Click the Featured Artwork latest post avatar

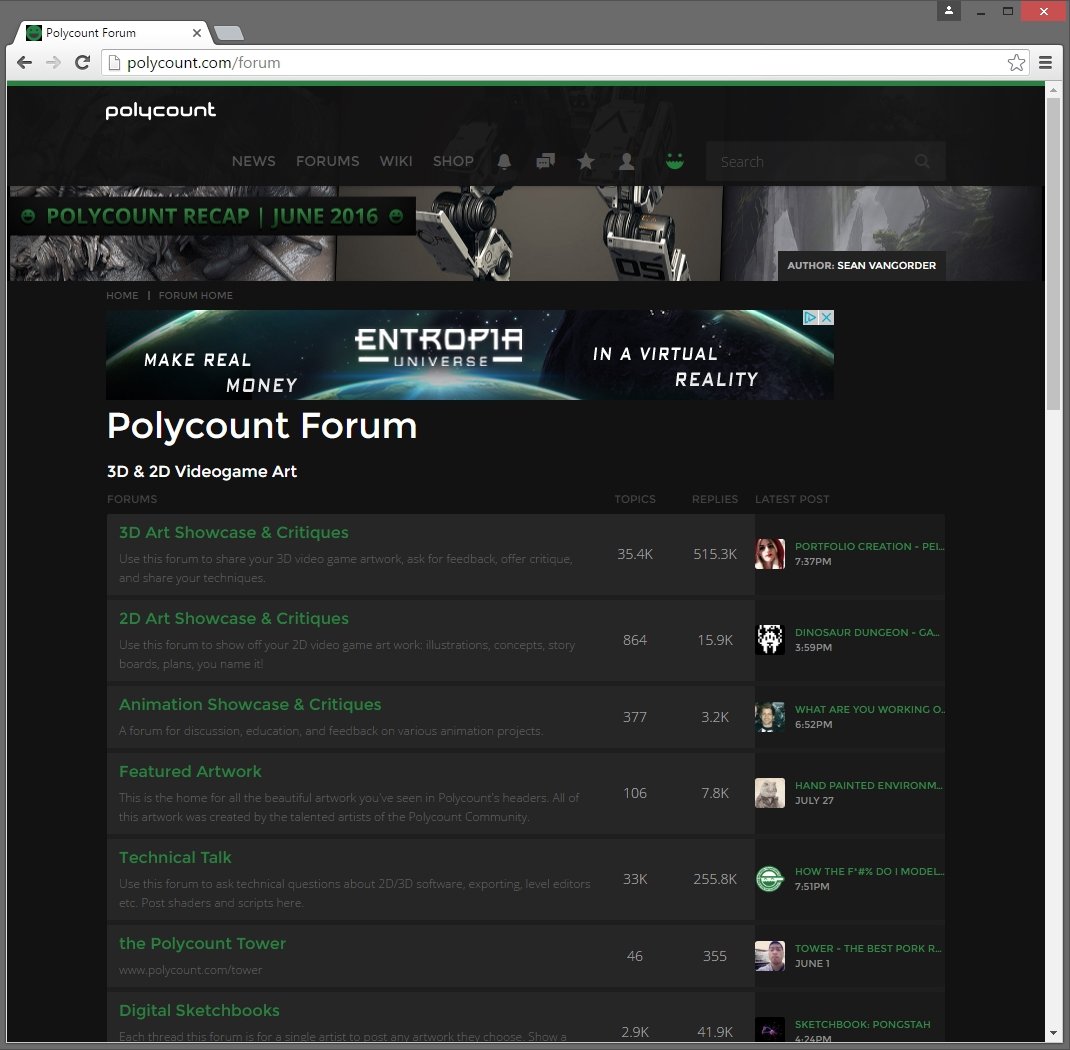pos(770,793)
